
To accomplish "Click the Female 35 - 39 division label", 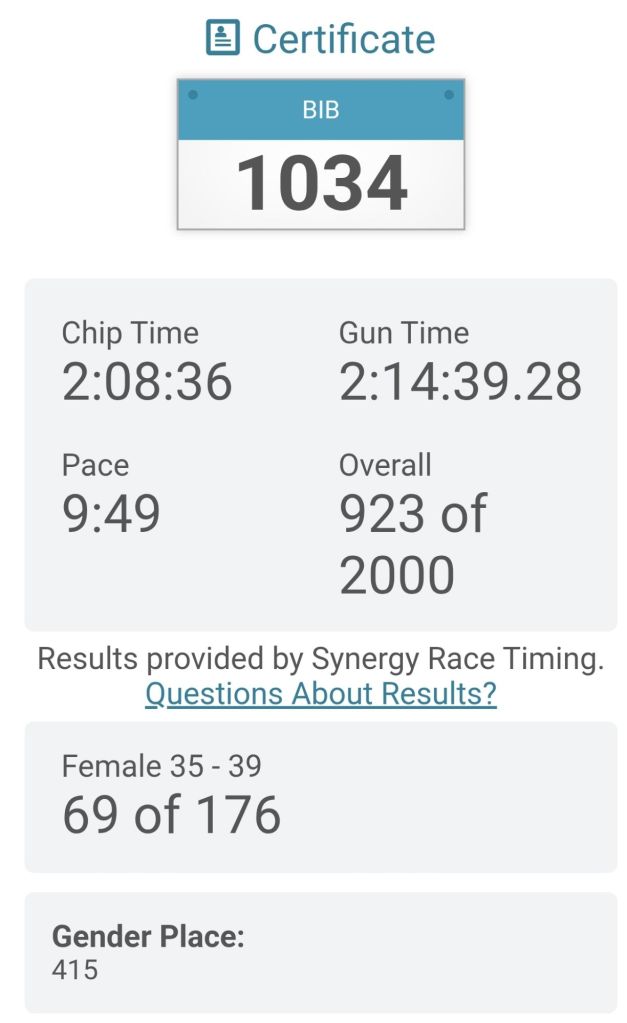I will coord(161,766).
